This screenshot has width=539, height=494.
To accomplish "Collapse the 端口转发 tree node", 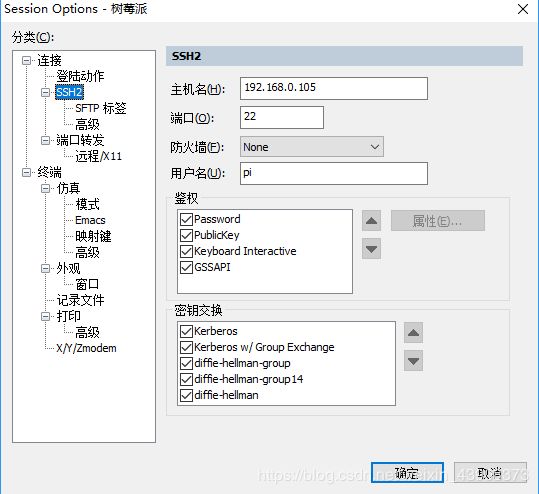I will coord(45,140).
